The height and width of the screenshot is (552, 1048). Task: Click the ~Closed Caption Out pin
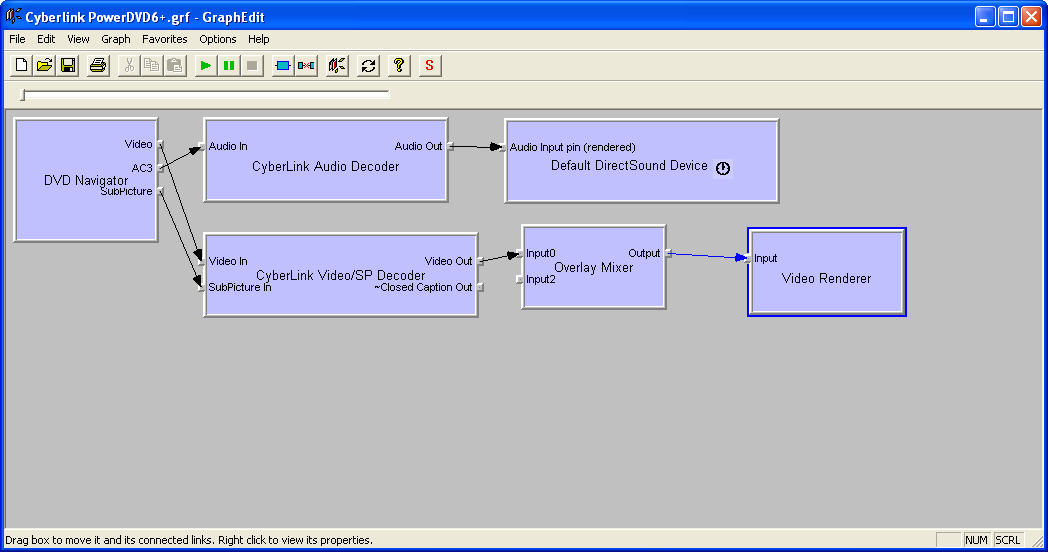click(480, 287)
